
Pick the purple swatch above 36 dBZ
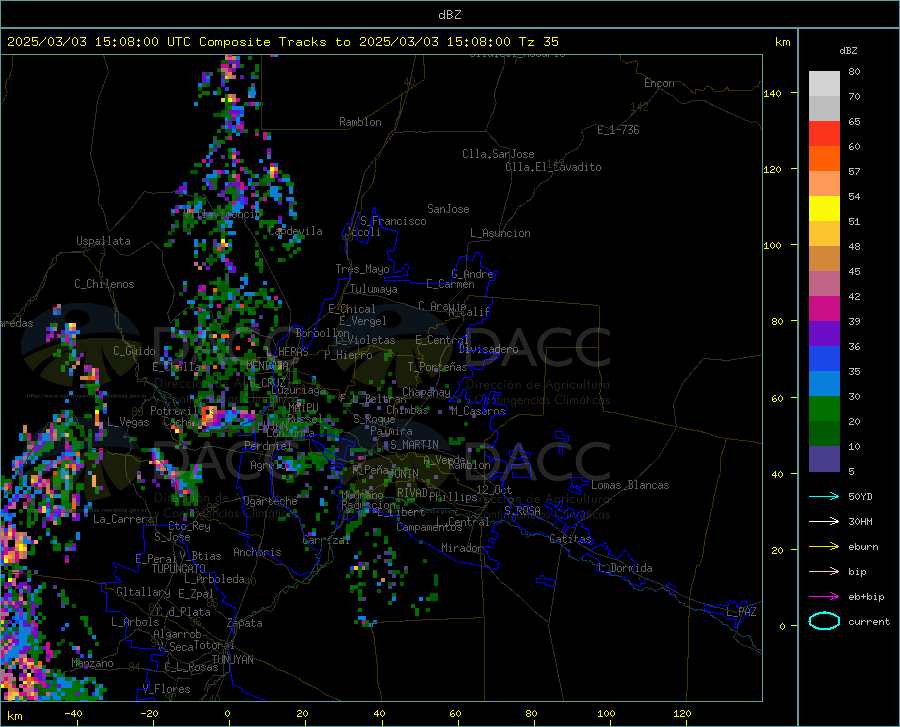coord(824,334)
